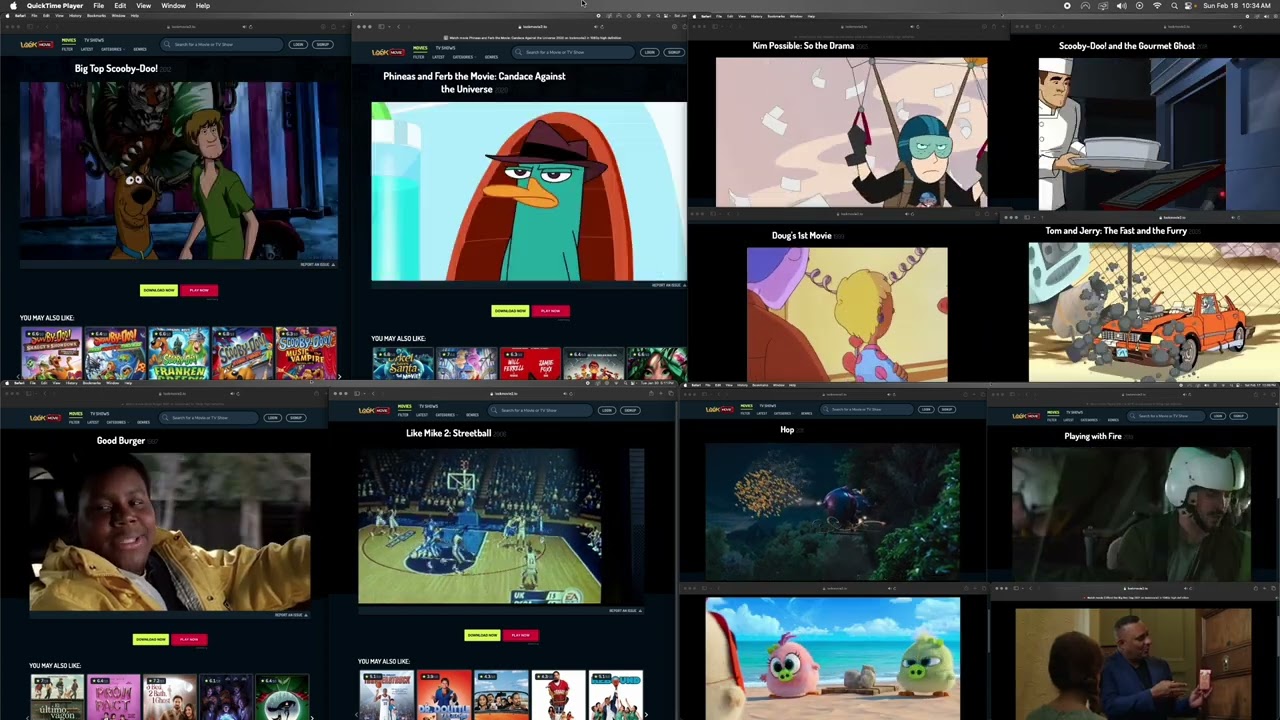Select TV SHOWS tab in Good Burger window

coord(99,413)
